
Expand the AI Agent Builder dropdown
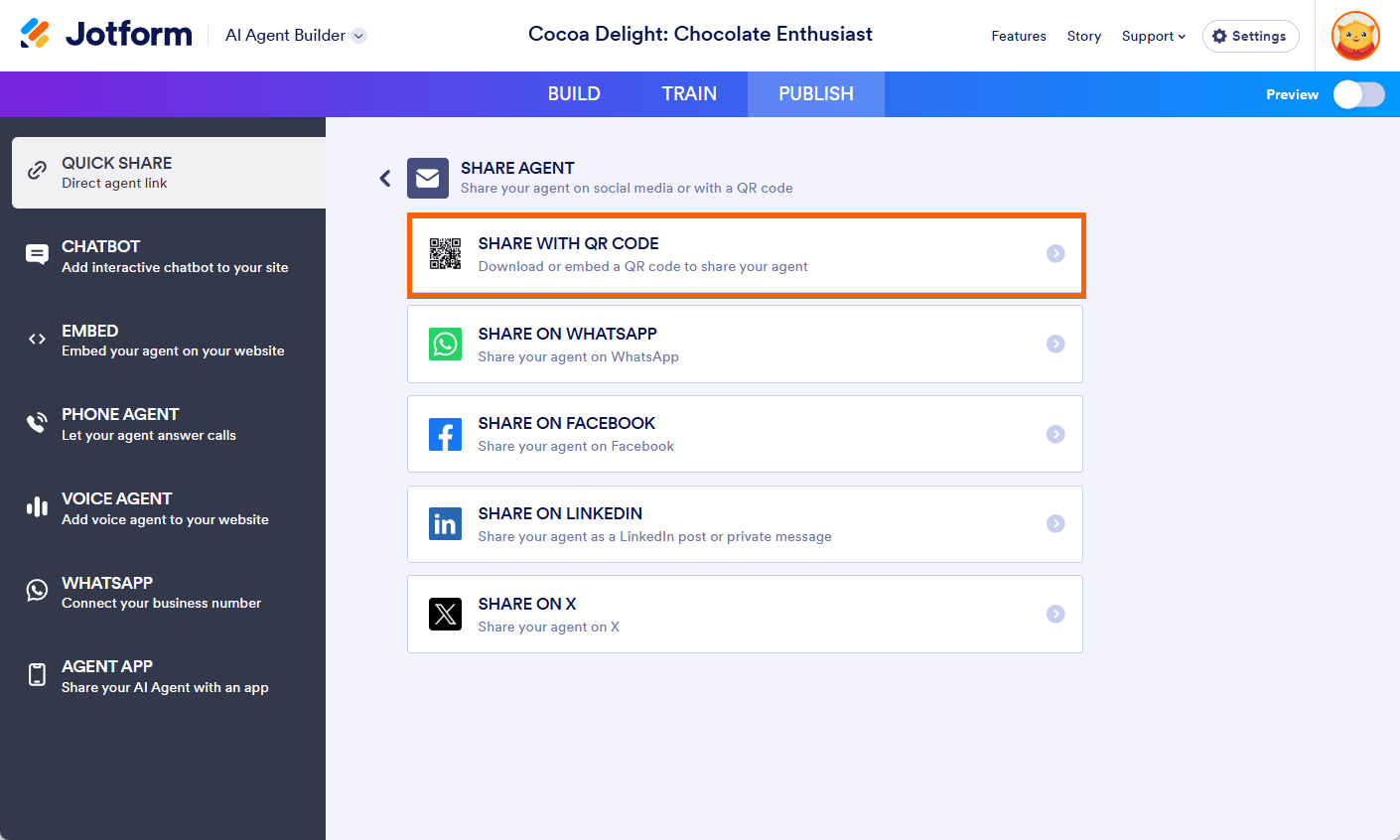click(359, 36)
